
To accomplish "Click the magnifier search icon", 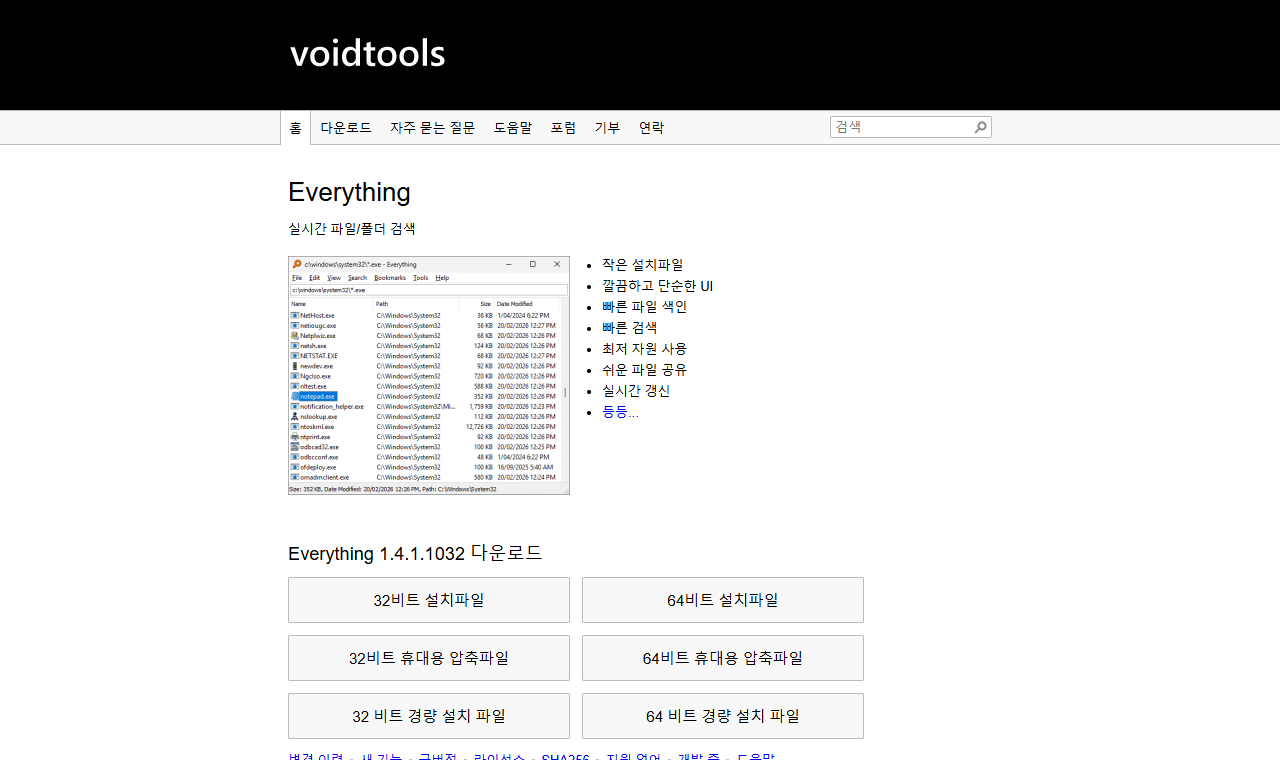I will pyautogui.click(x=981, y=127).
